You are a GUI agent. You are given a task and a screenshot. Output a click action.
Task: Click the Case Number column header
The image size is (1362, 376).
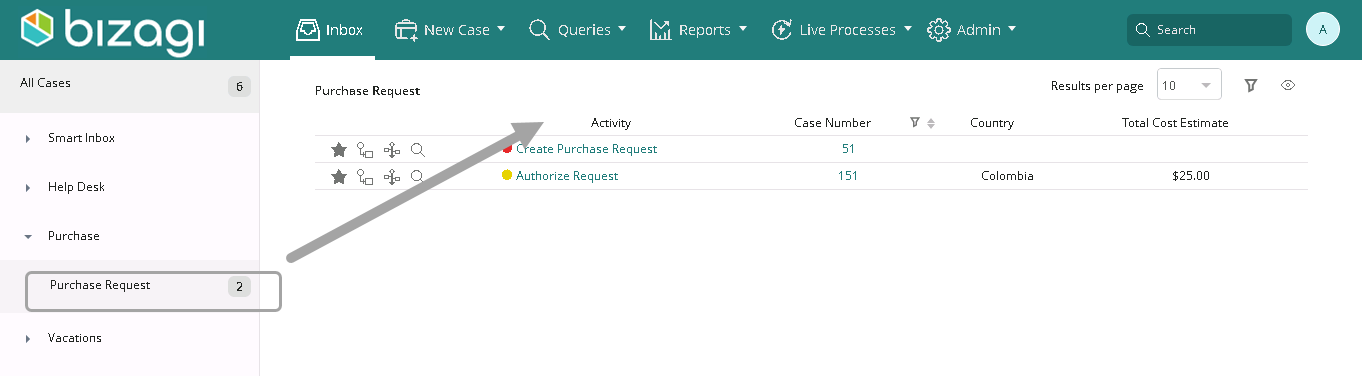[x=832, y=123]
